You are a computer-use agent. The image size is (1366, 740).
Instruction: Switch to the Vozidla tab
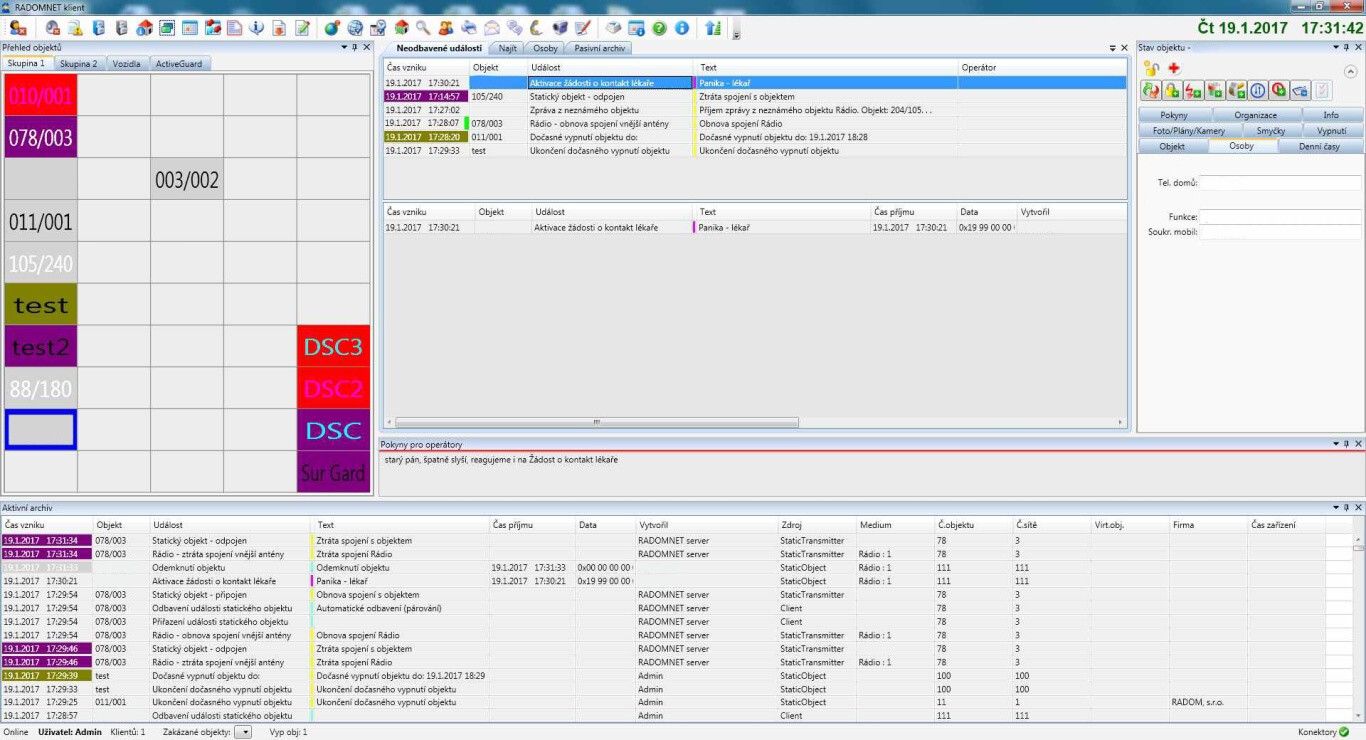[126, 64]
